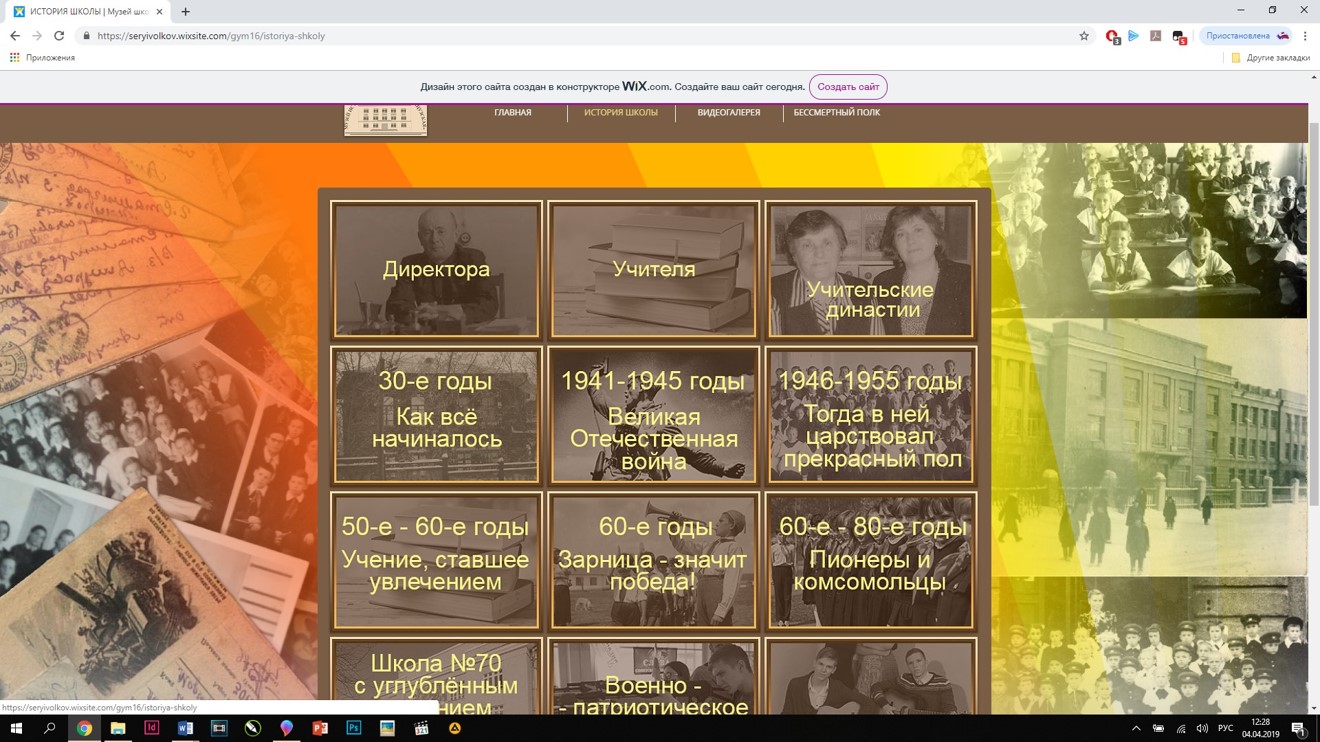Click the Создать сайт button
This screenshot has height=742, width=1320.
tap(848, 87)
